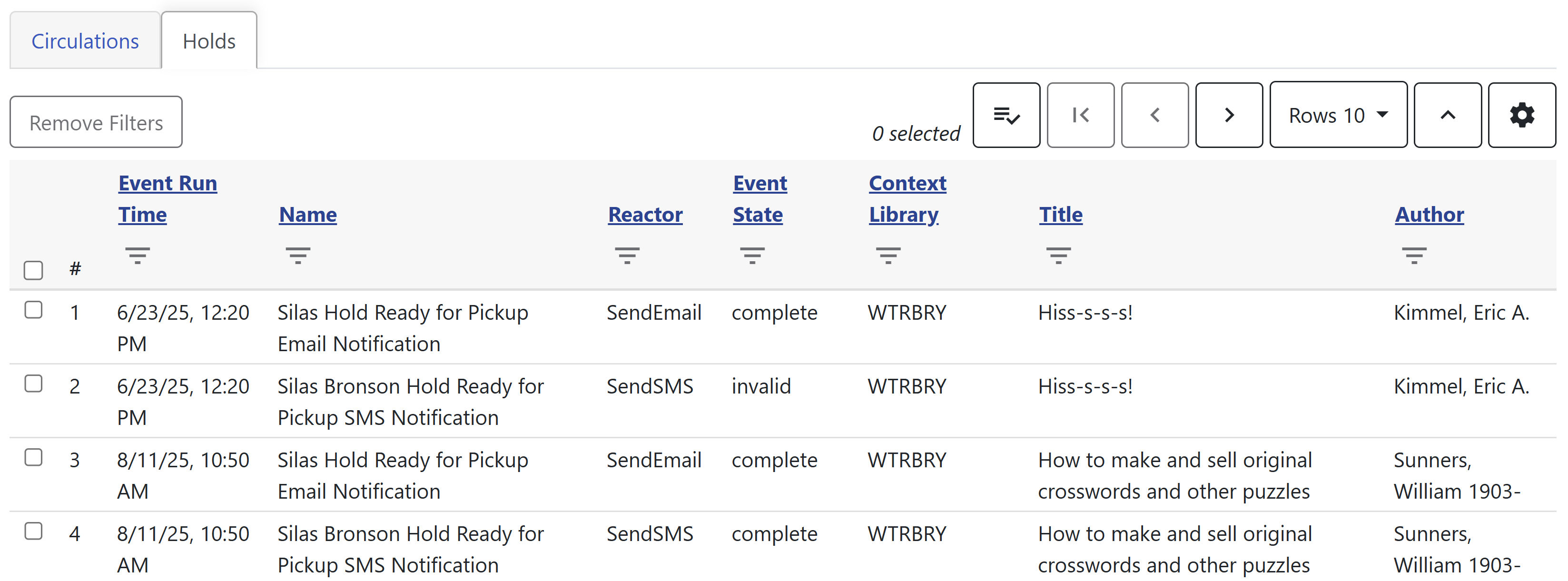Open filter for Event State column
The image size is (1568, 581).
(x=752, y=256)
